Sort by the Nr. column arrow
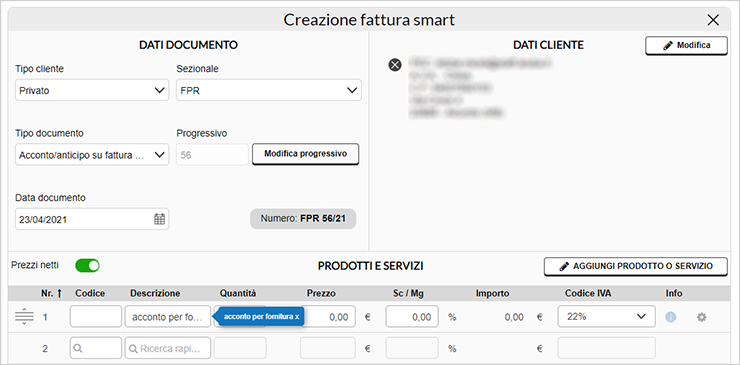740x365 pixels. pyautogui.click(x=59, y=294)
